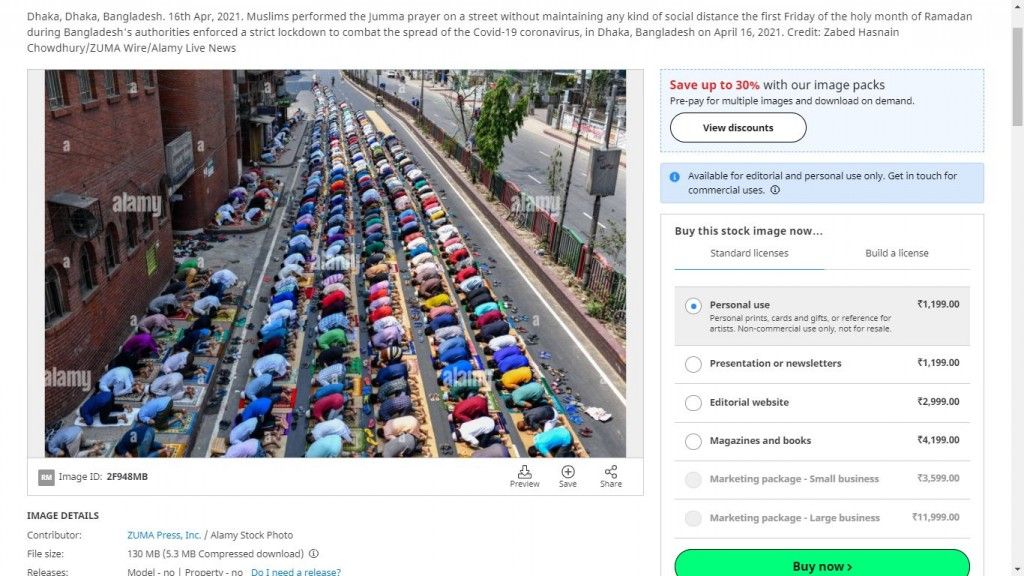Click the green Buy now button
1024x576 pixels.
click(x=822, y=564)
